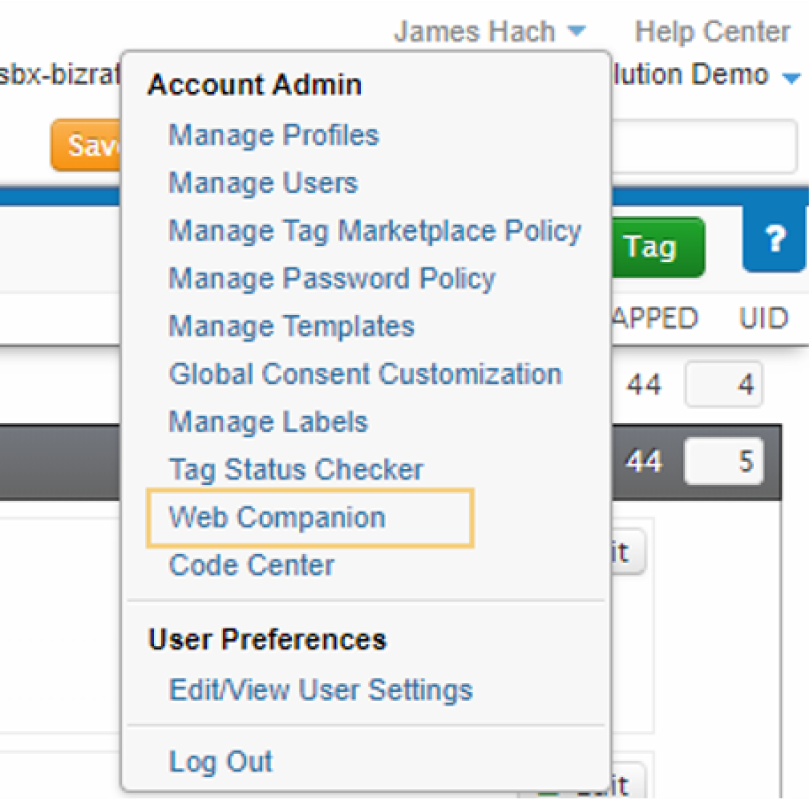Log Out of the account
Screen dimensions: 811x800
[221, 761]
